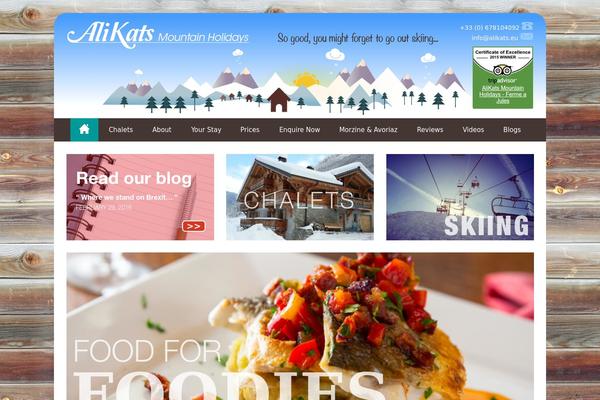Open Morzine & Avoriaz menu item

tap(368, 130)
